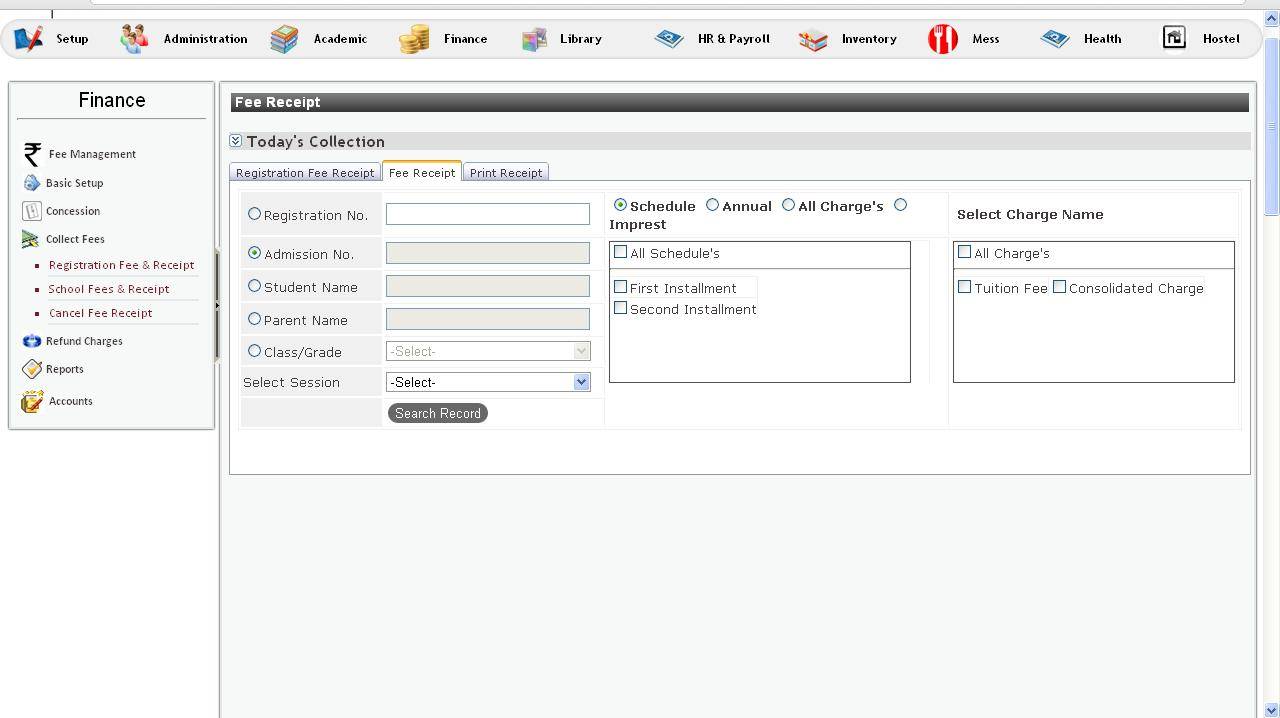Choose the Imprest radio option
Viewport: 1280px width, 718px height.
pyautogui.click(x=900, y=205)
